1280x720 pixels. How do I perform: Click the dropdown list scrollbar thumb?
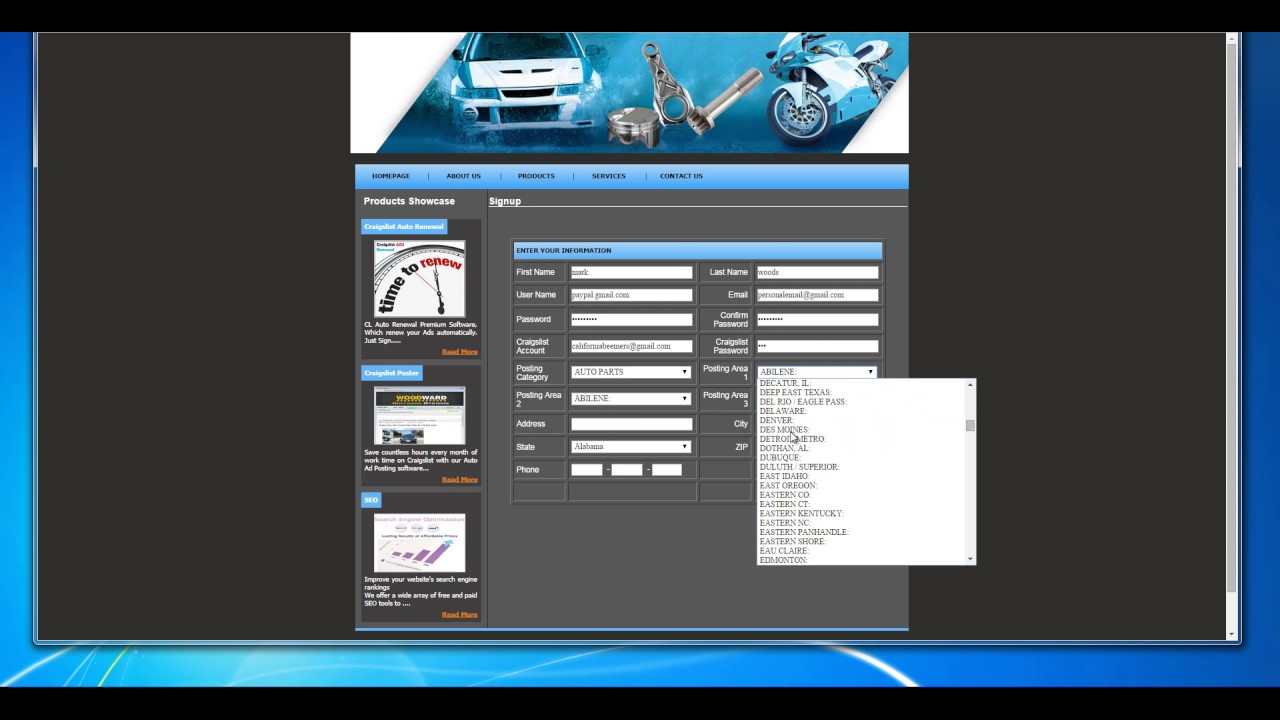click(970, 426)
